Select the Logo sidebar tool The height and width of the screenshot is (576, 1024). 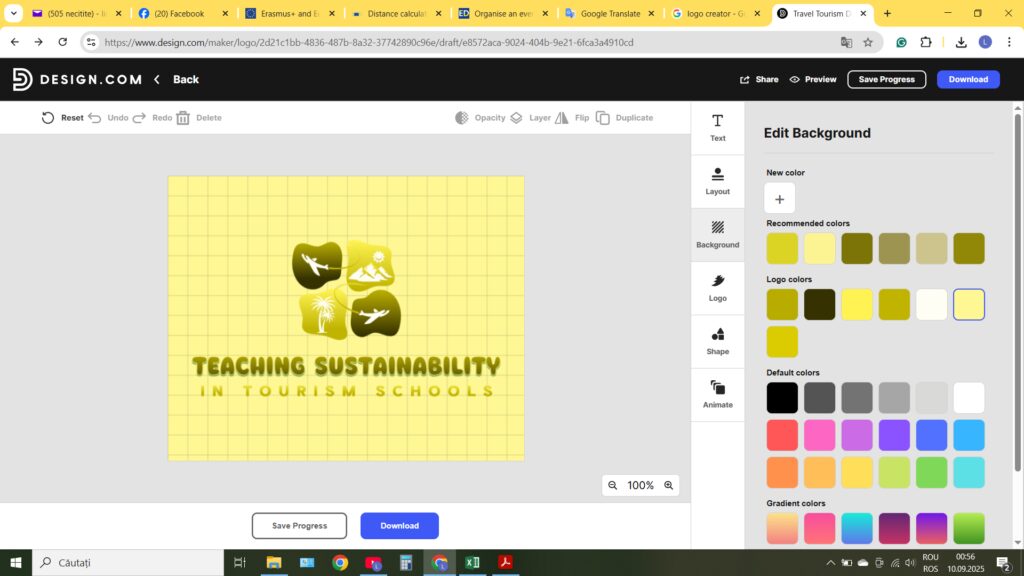[717, 288]
